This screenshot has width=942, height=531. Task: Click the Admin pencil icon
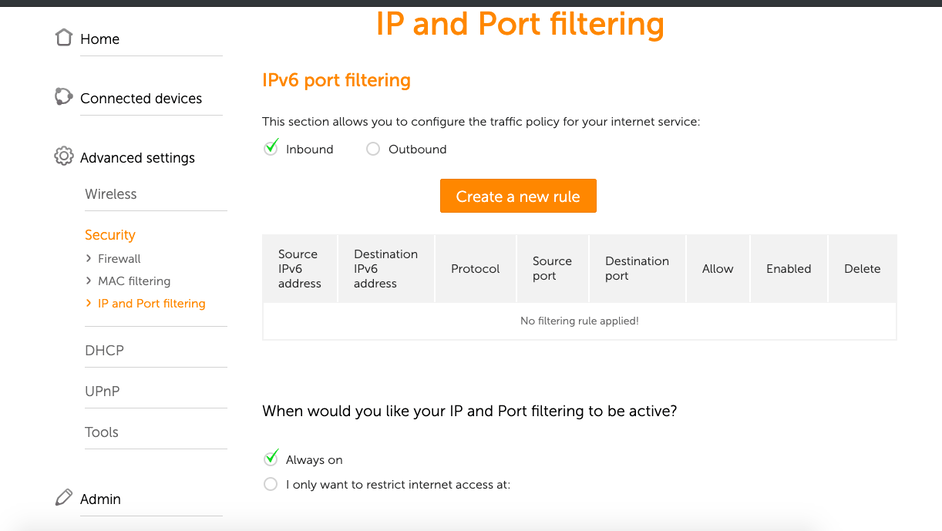coord(64,498)
